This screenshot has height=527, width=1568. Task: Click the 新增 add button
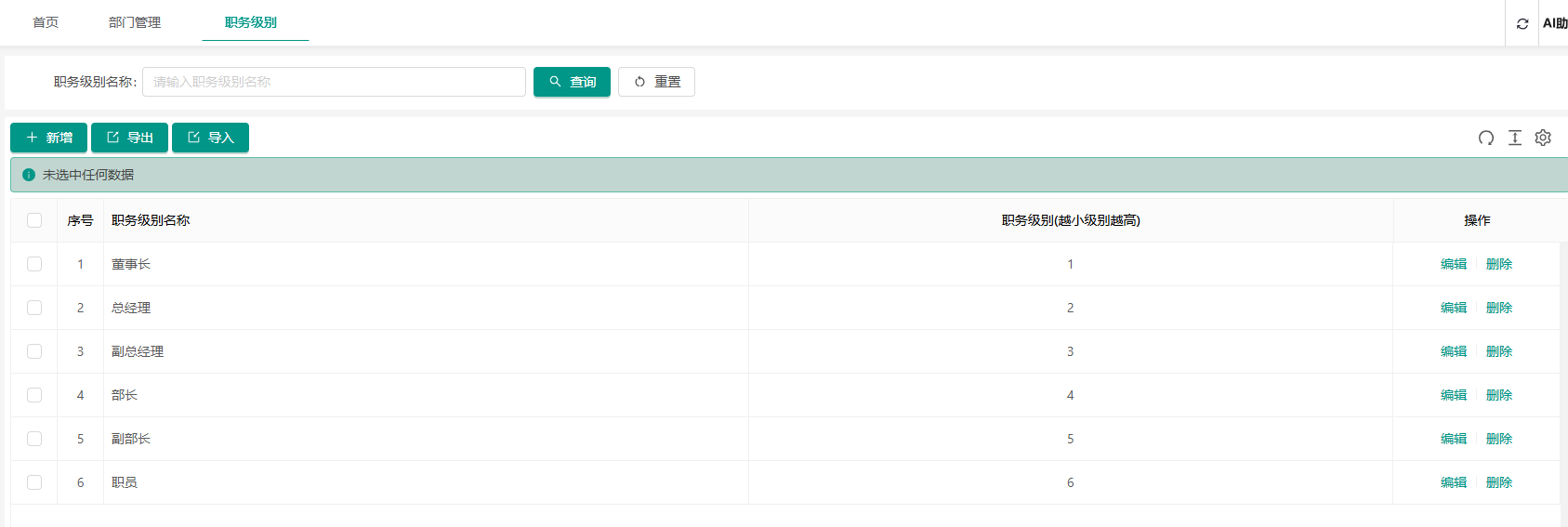coord(49,138)
